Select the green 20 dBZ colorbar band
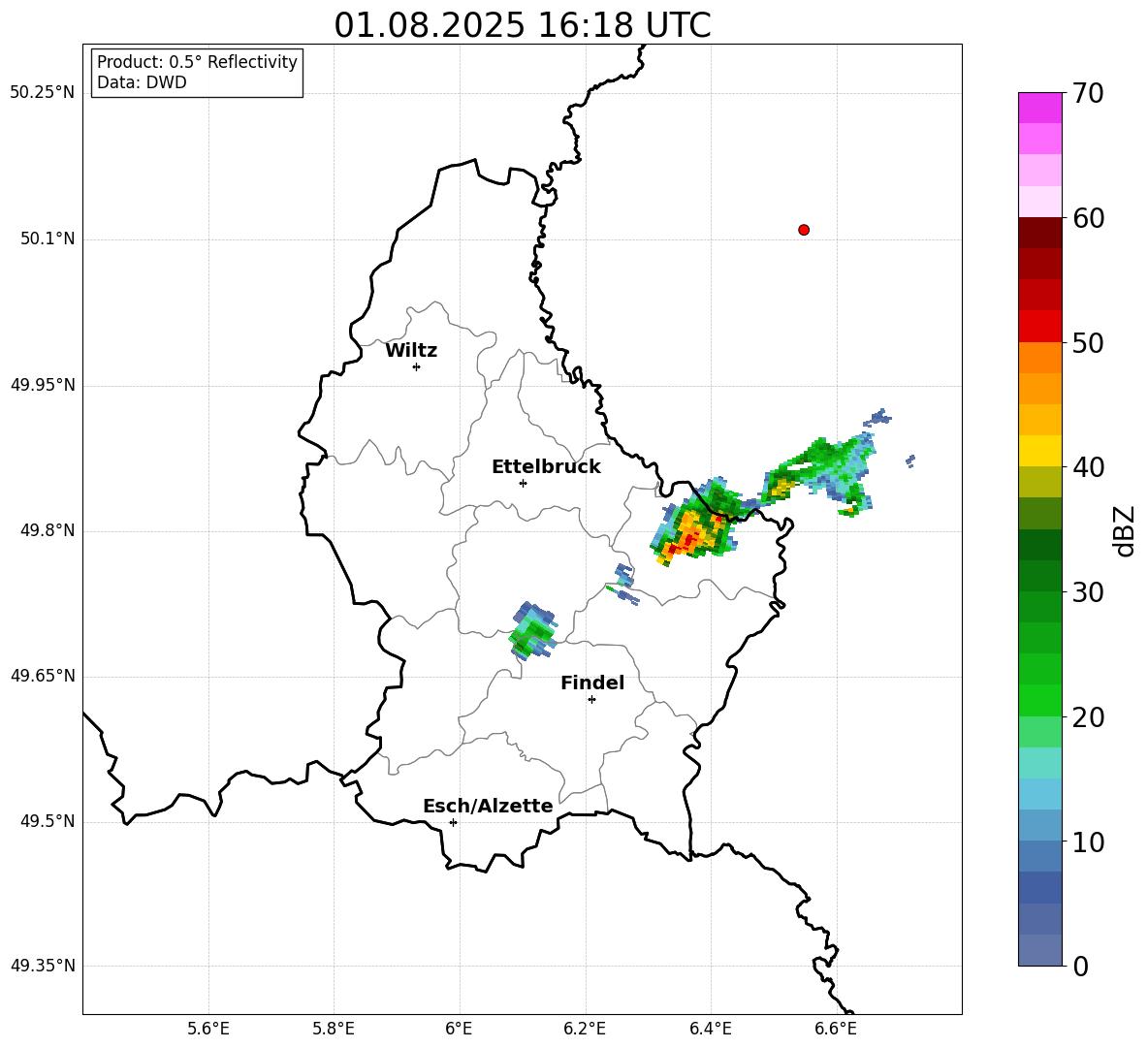This screenshot has height=1048, width=1148. (1039, 700)
